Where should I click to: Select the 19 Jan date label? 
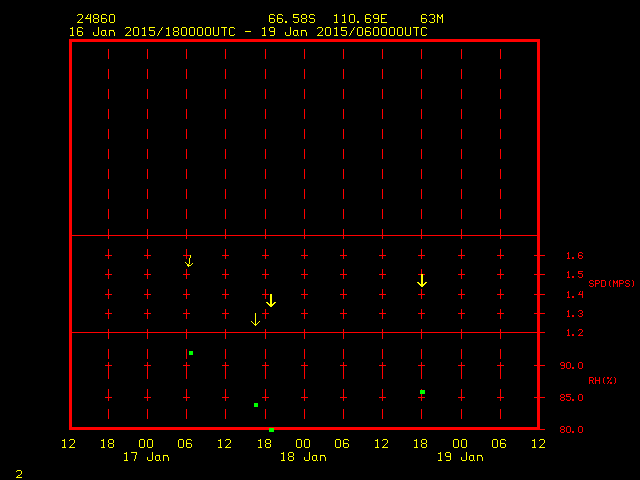click(459, 457)
